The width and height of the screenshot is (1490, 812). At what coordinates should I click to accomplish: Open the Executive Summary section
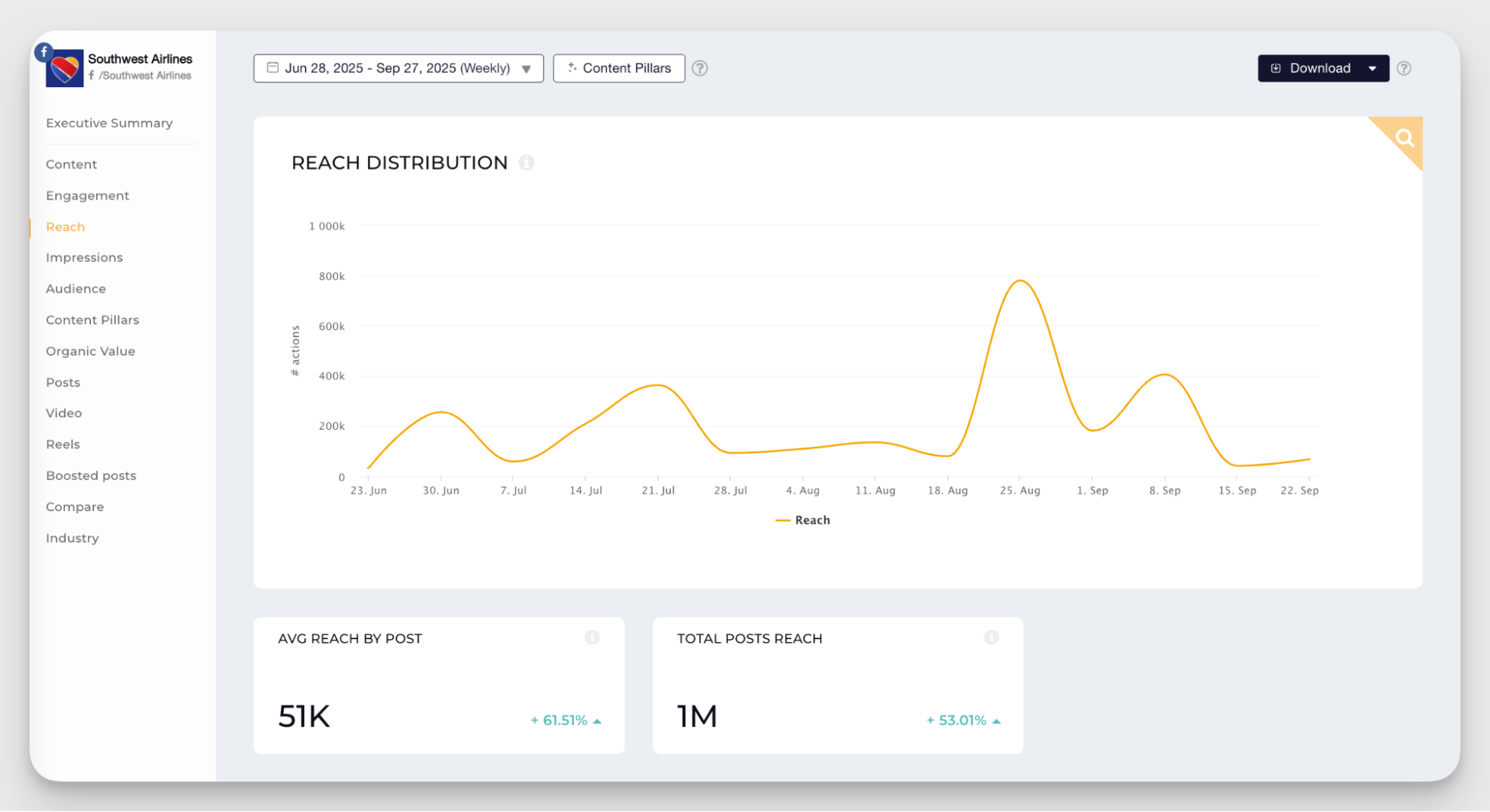point(109,123)
